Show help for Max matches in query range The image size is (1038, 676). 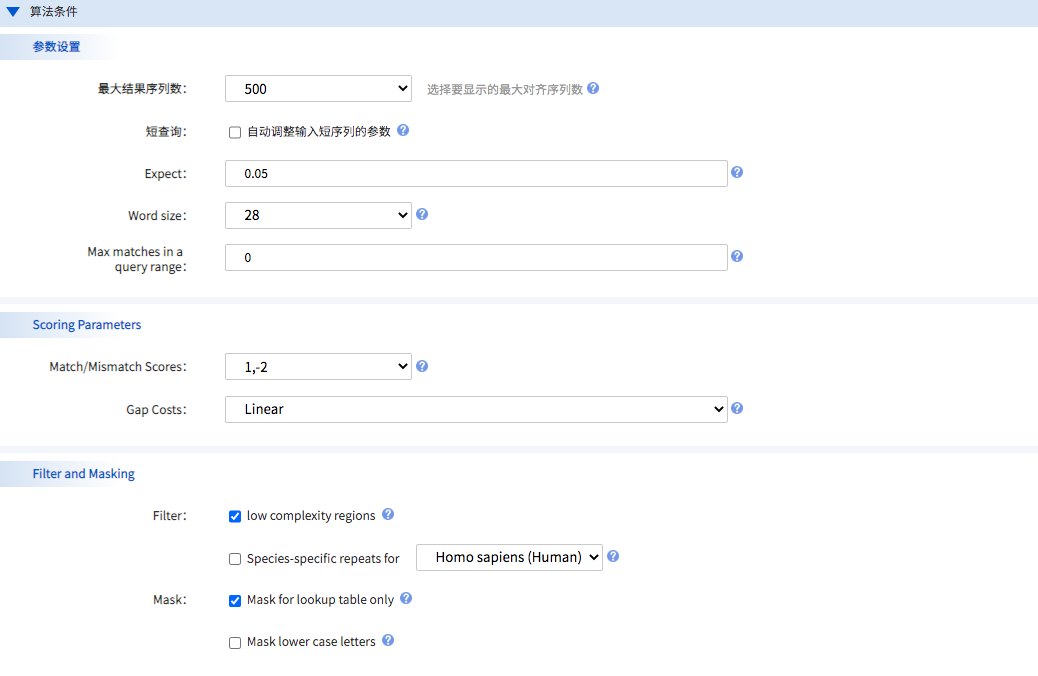737,256
